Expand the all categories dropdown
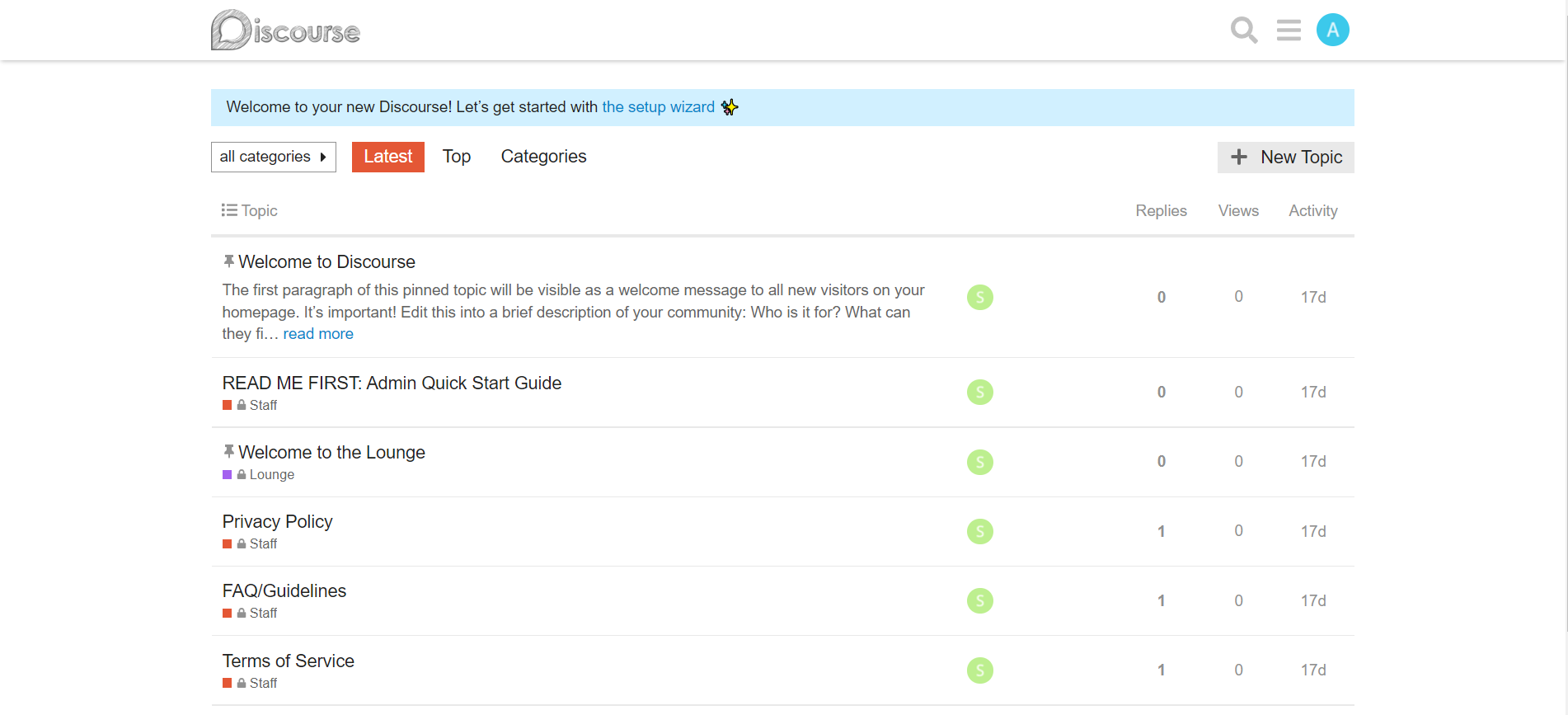The image size is (1568, 715). pos(274,157)
